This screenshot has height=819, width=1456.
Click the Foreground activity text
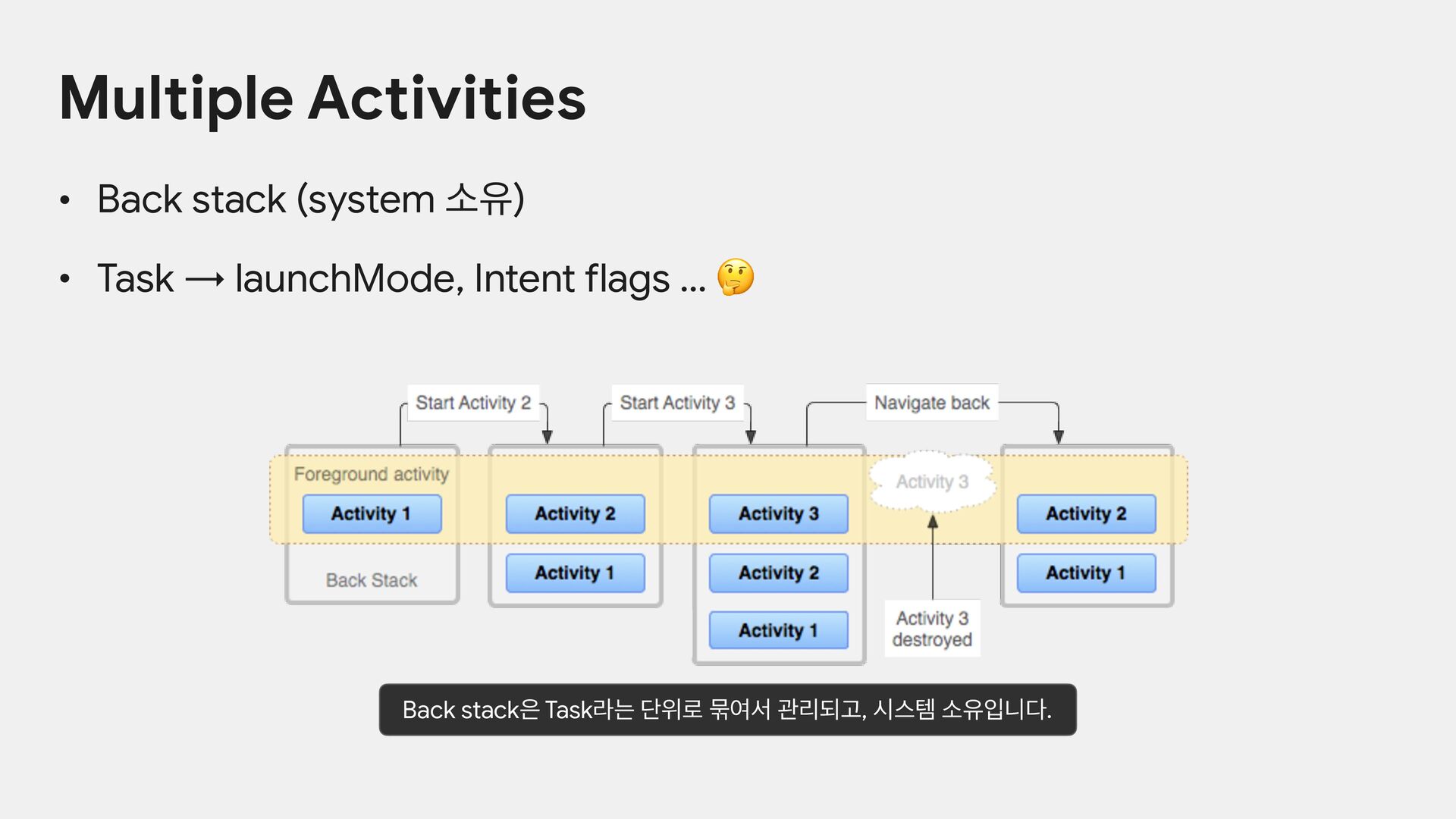pos(371,474)
